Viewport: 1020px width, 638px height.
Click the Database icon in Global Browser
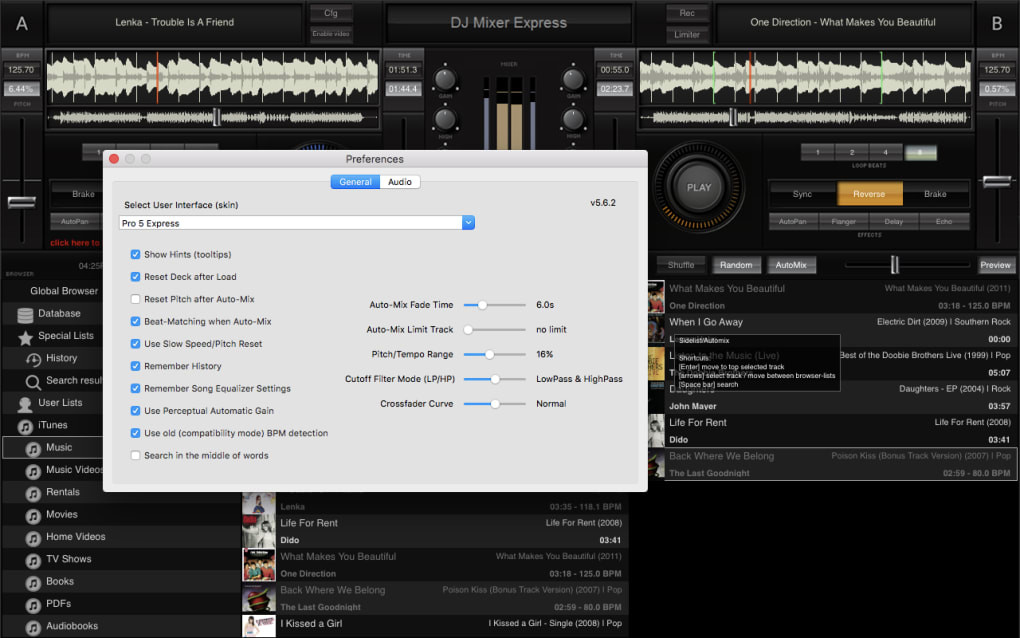pos(25,315)
